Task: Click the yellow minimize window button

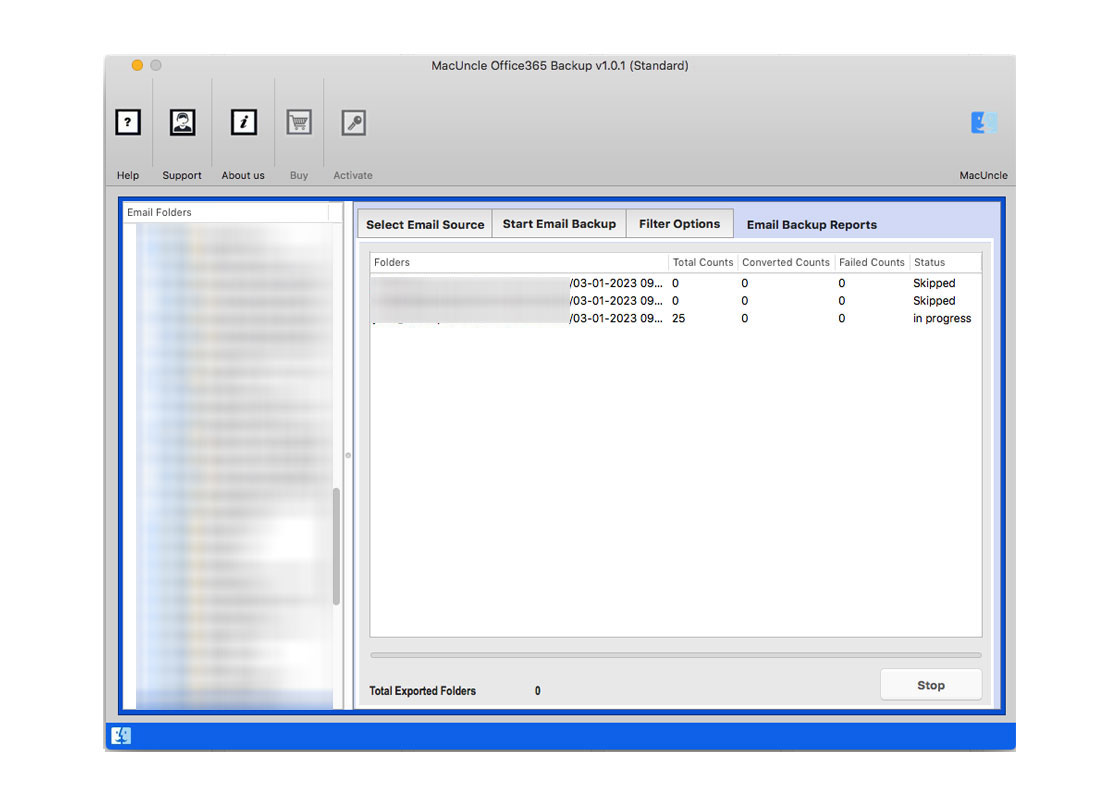Action: coord(137,65)
